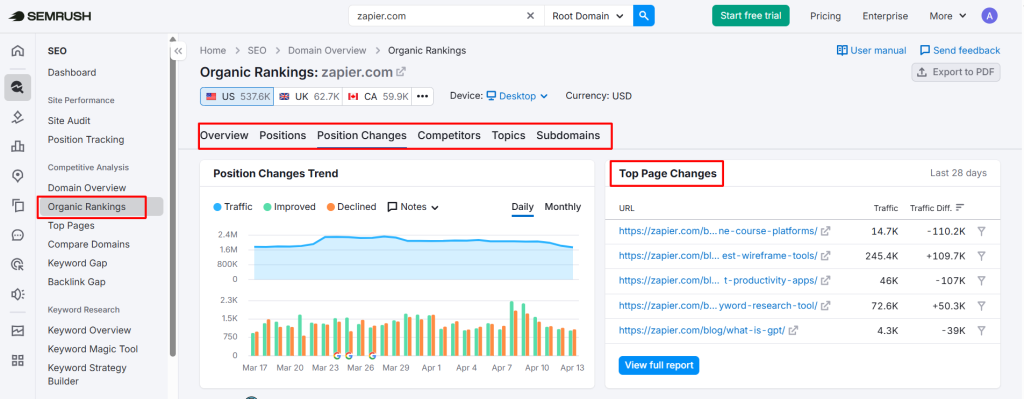Image resolution: width=1024 pixels, height=399 pixels.
Task: Open external link for productivity-apps URL
Action: pyautogui.click(x=825, y=281)
